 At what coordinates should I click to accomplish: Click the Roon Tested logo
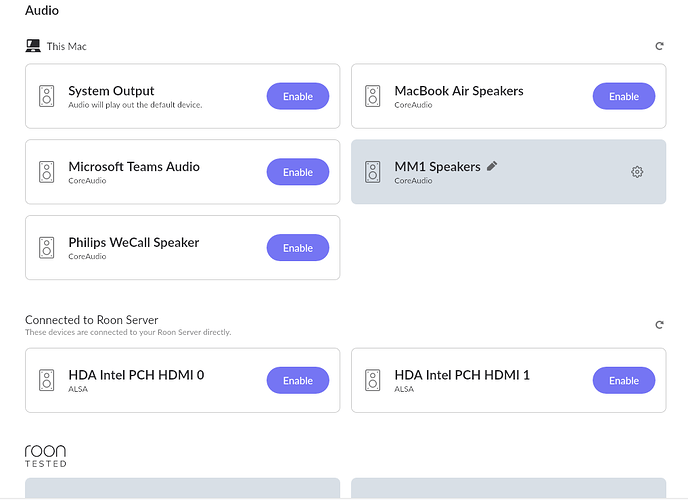[x=46, y=456]
